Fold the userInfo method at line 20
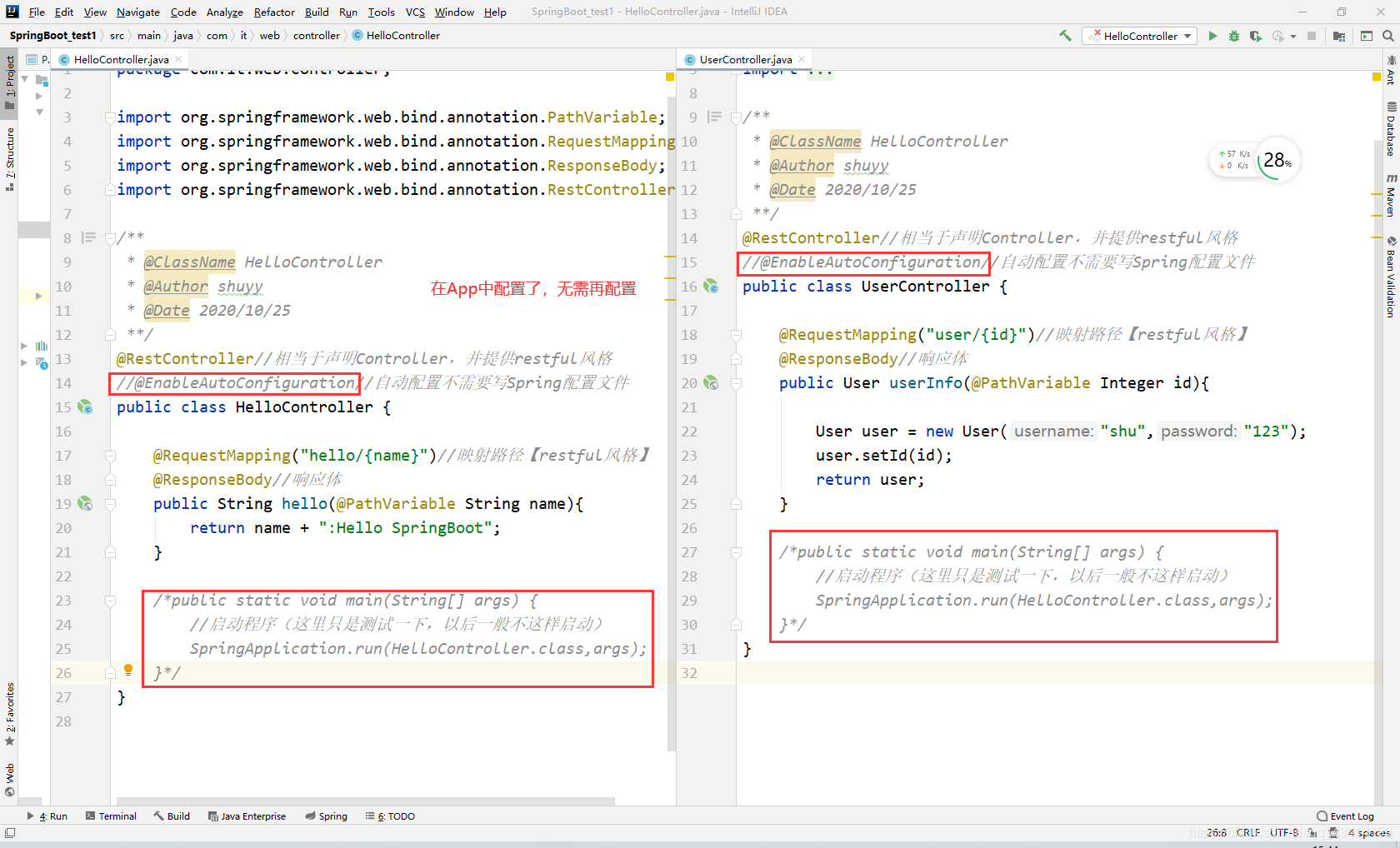Screen dimensions: 1400x848 coord(736,383)
